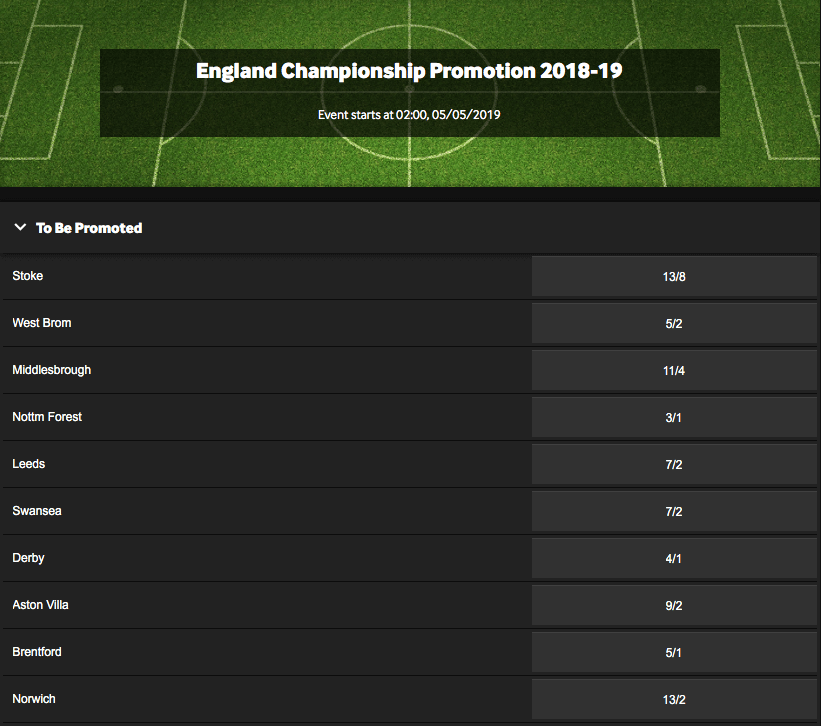Select Norwich odds 13/2

pos(674,699)
